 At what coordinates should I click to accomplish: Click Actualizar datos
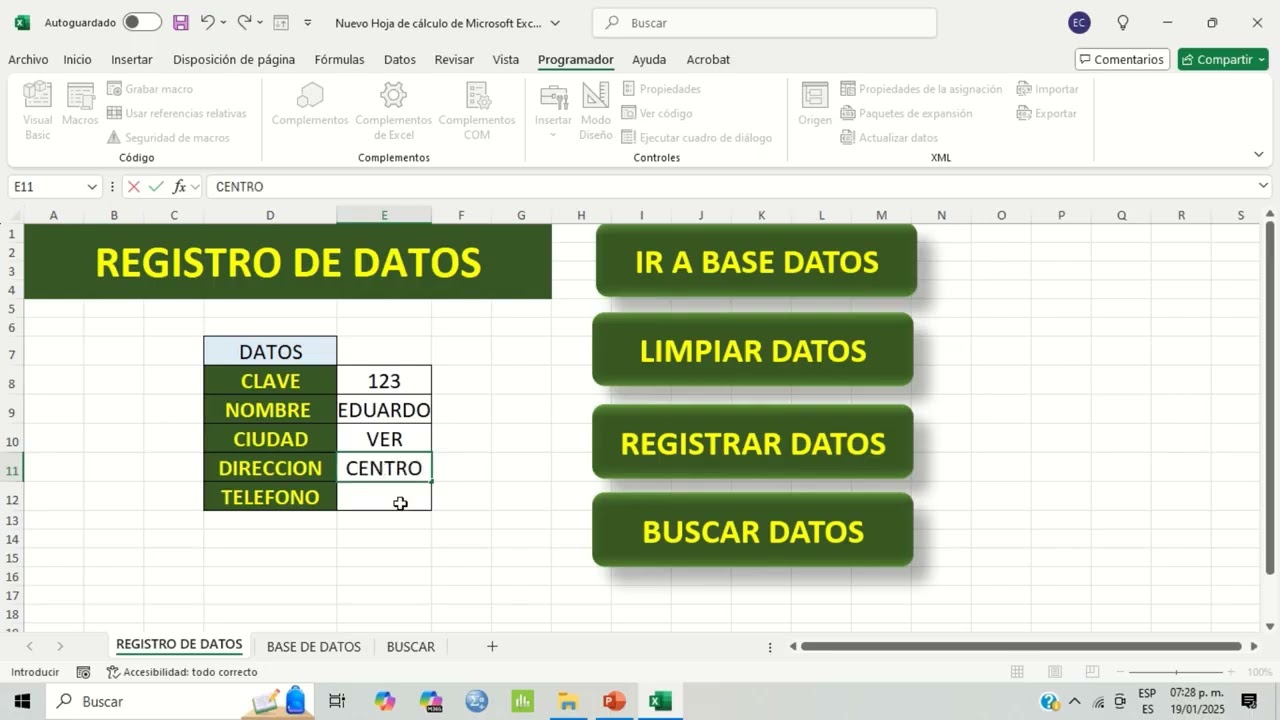(889, 138)
